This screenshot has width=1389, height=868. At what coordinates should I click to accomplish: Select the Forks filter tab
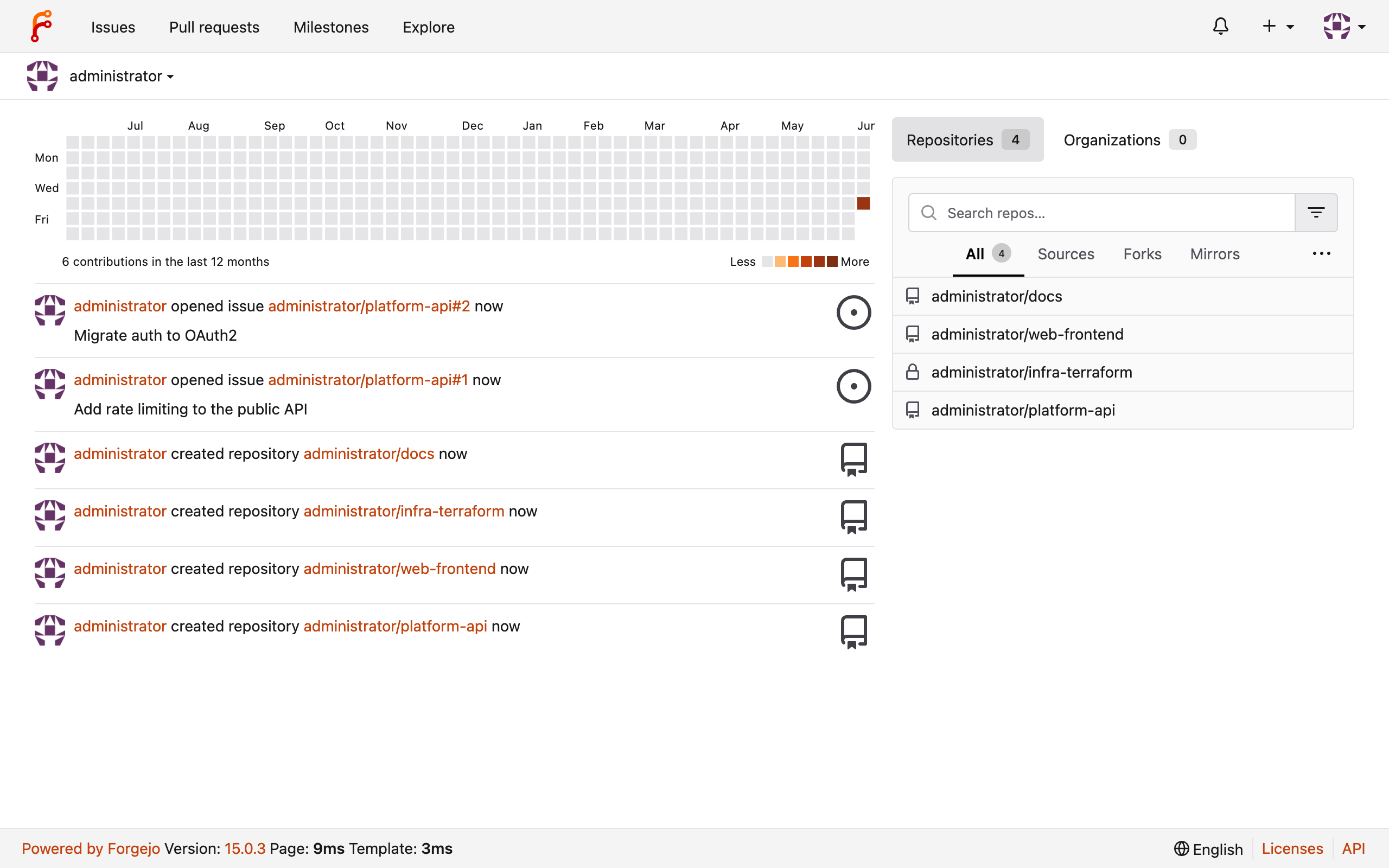pyautogui.click(x=1142, y=254)
